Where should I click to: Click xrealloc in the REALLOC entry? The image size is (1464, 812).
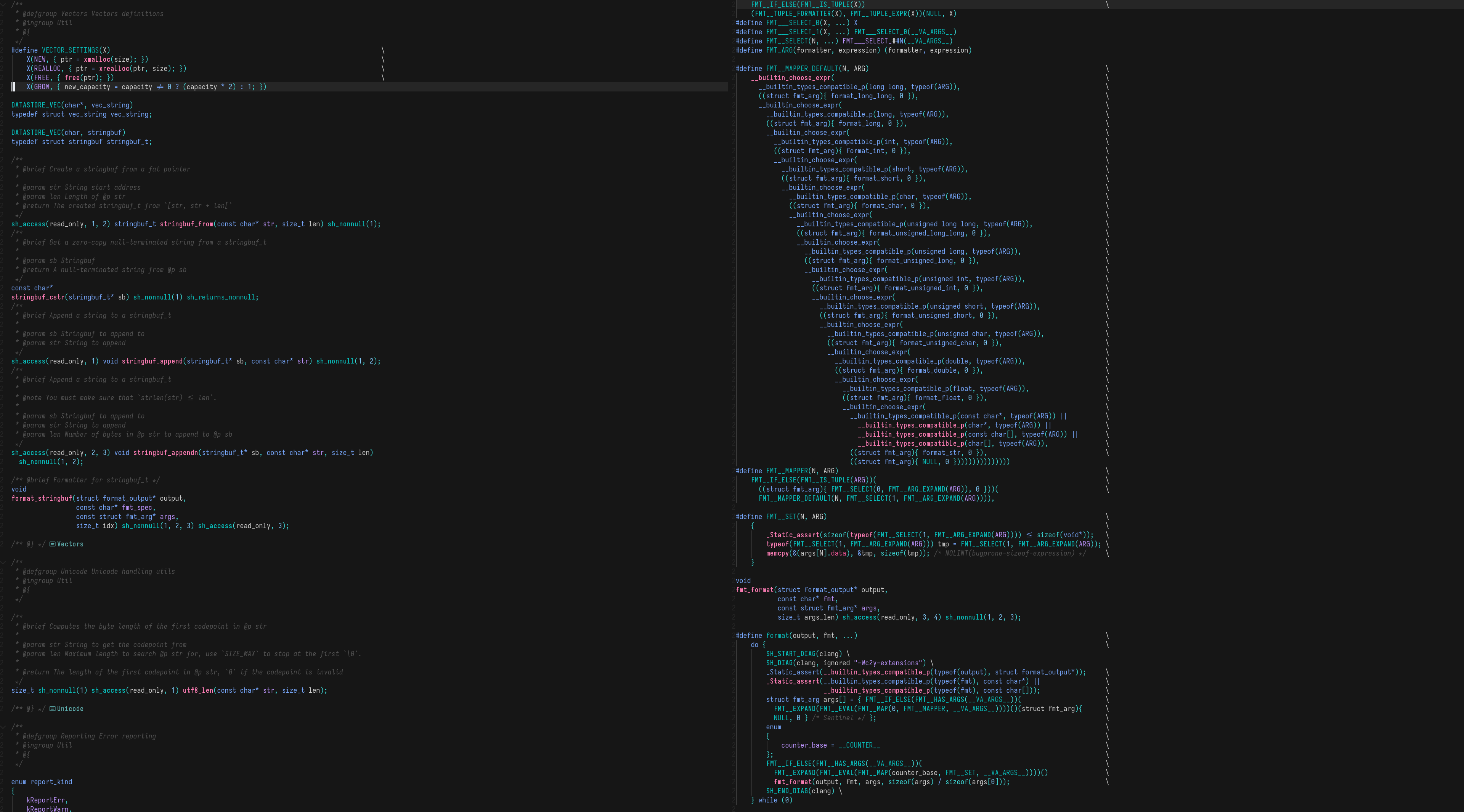[x=114, y=68]
